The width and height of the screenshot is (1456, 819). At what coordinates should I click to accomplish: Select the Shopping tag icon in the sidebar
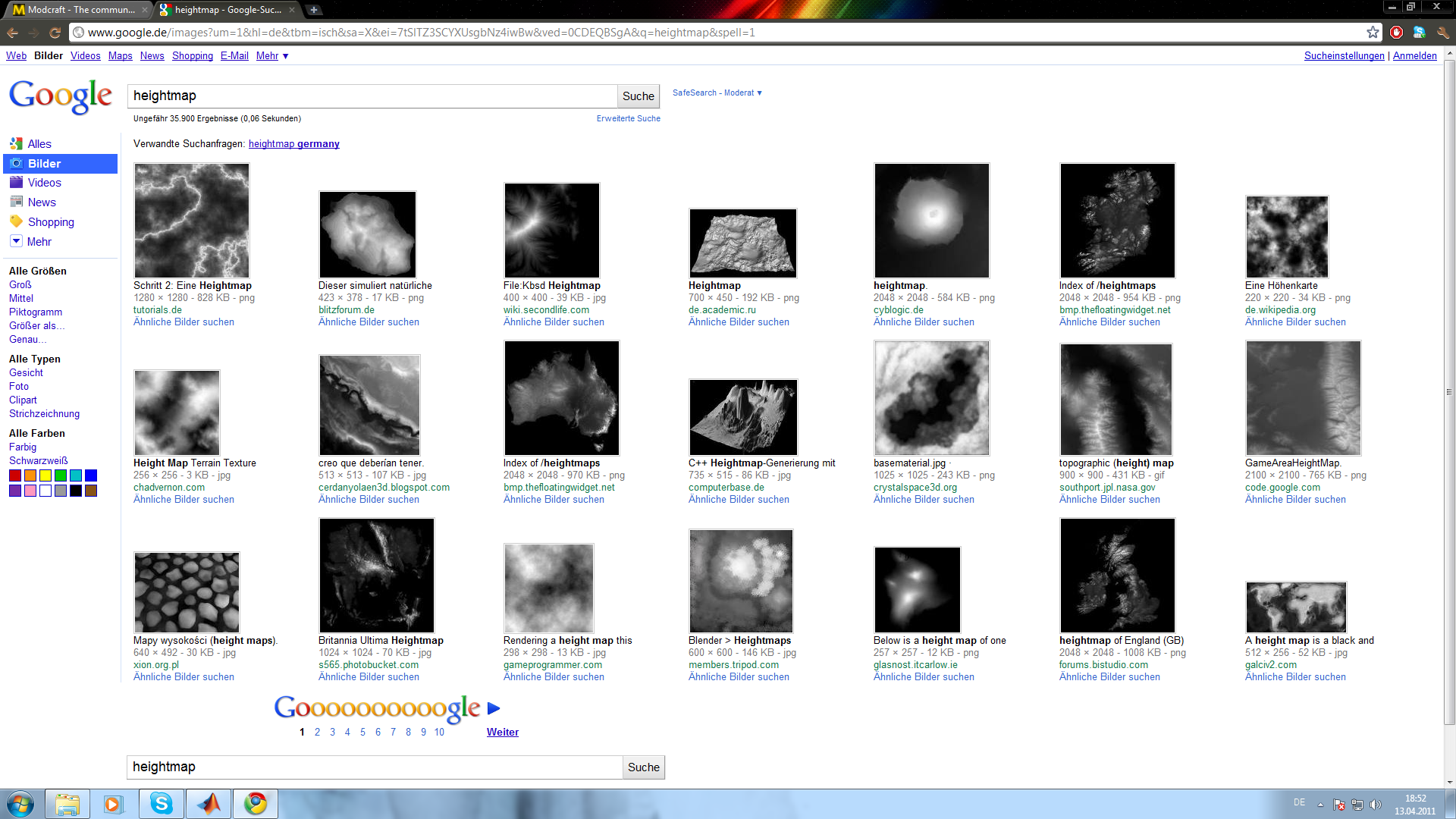[x=16, y=221]
